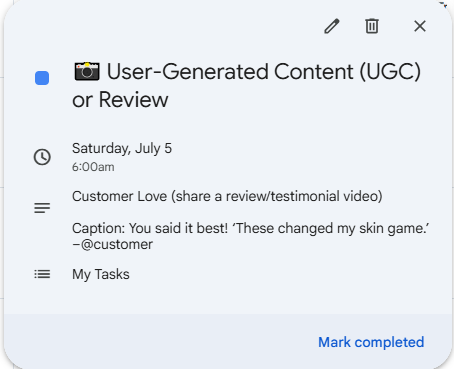Open the task editor with the pencil icon

(x=332, y=26)
